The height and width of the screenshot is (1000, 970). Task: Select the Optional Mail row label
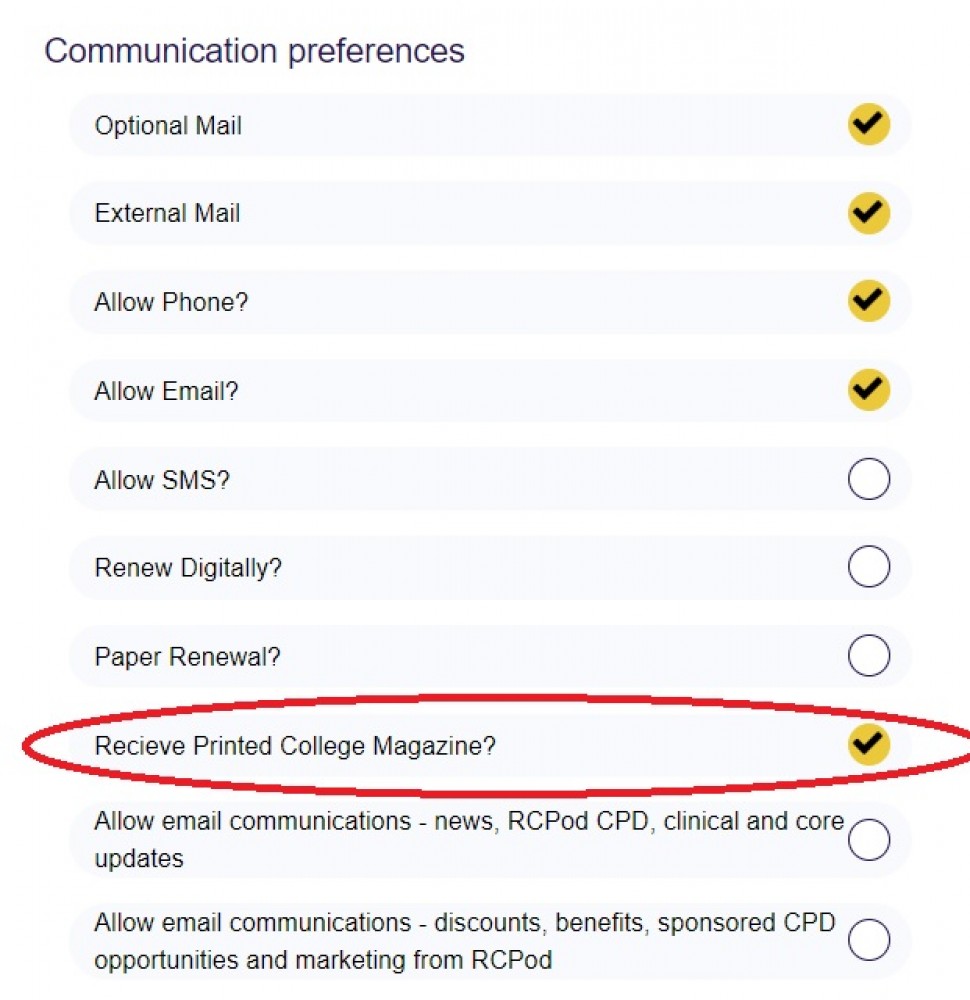click(x=168, y=125)
